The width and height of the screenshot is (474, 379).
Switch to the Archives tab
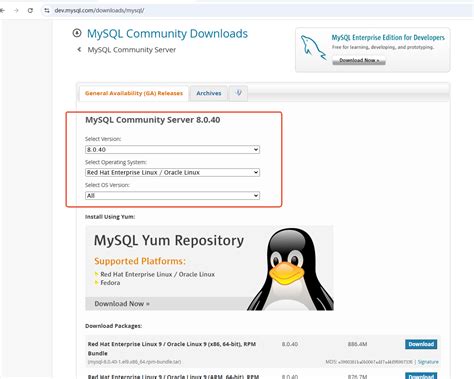pos(209,93)
